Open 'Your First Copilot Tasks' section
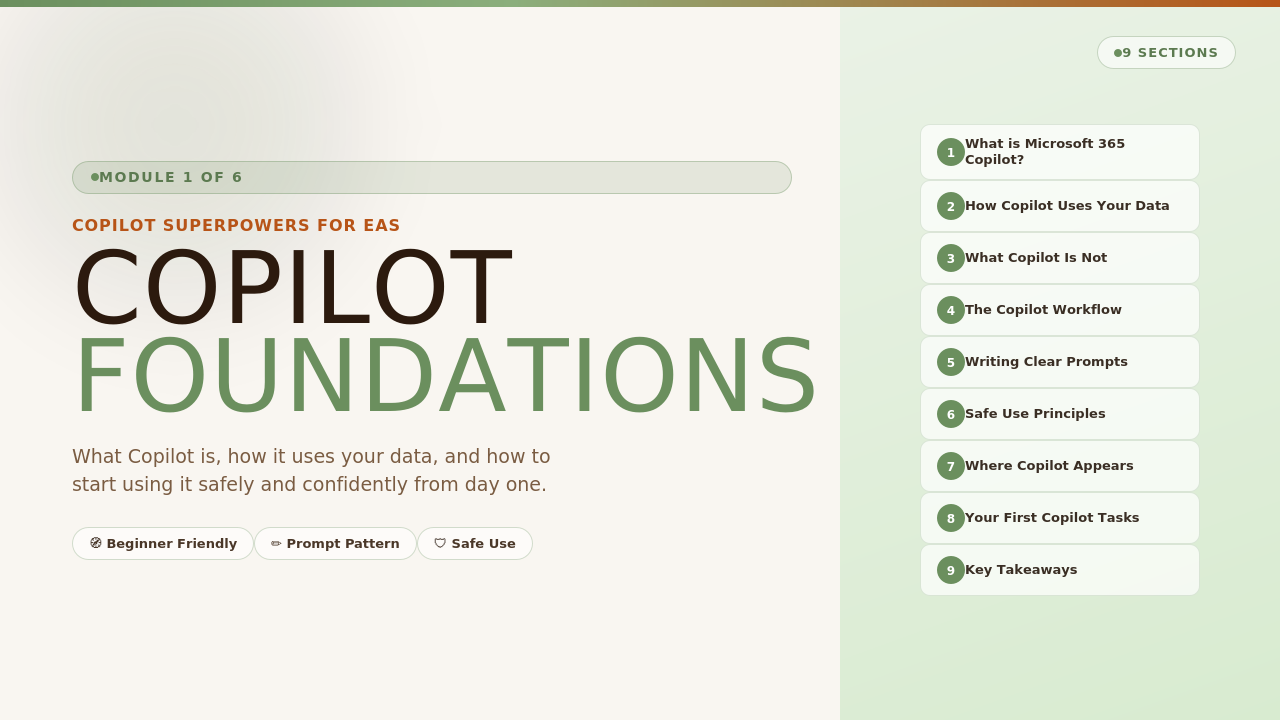The width and height of the screenshot is (1280, 720). (1052, 518)
